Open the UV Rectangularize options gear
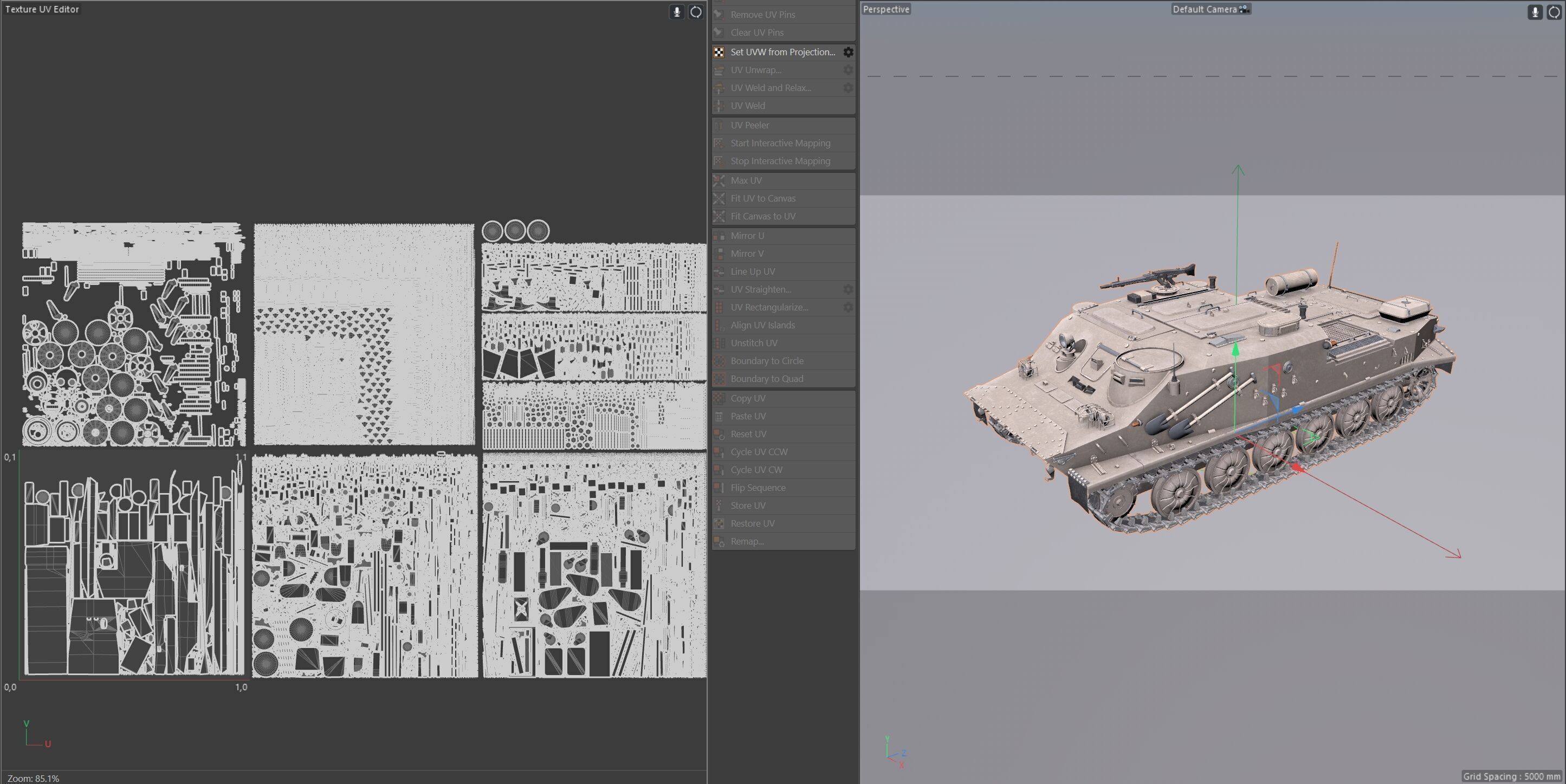 (x=848, y=308)
